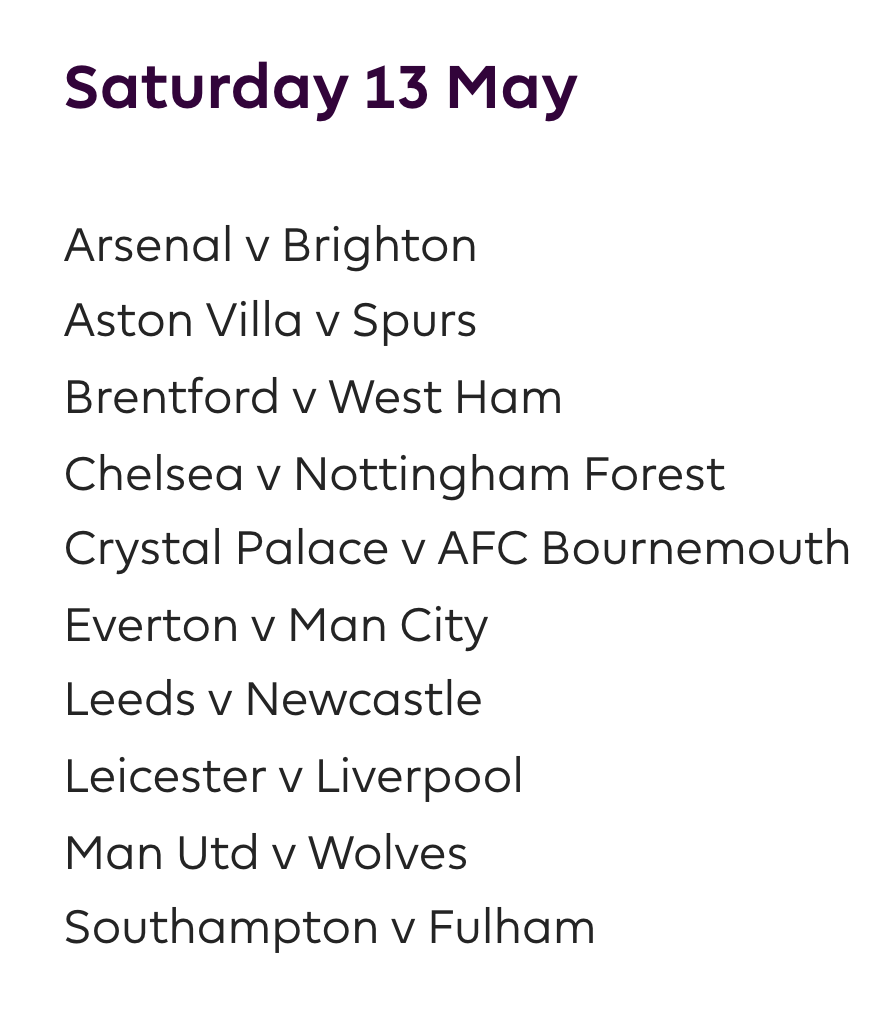Select Man Utd in the fixture list
This screenshot has width=888, height=1030.
click(160, 853)
